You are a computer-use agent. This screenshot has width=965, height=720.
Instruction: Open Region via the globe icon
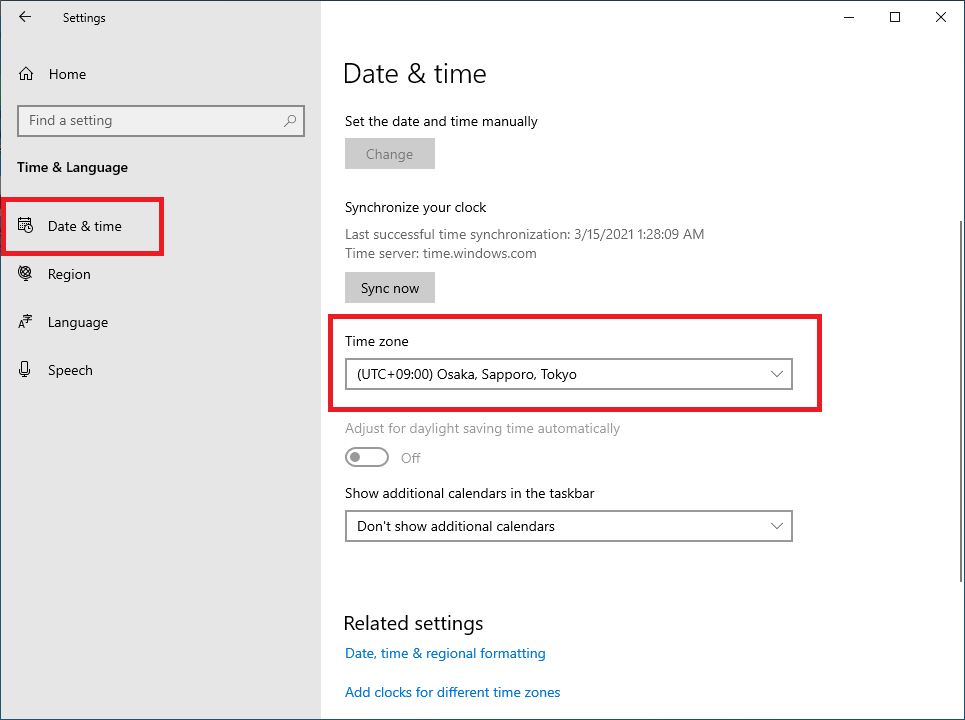click(x=25, y=273)
